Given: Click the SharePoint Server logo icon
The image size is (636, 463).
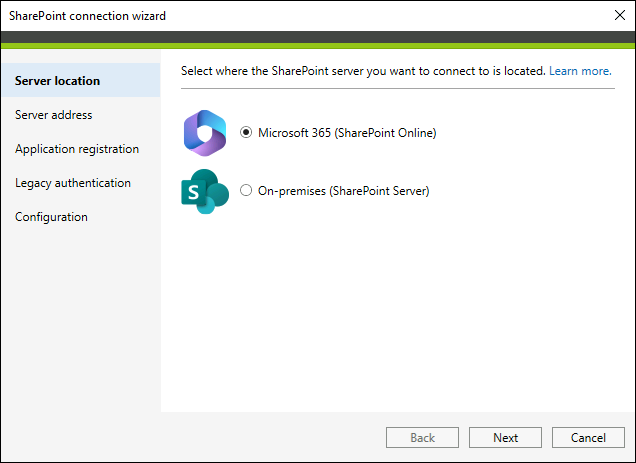Looking at the screenshot, I should coord(205,191).
